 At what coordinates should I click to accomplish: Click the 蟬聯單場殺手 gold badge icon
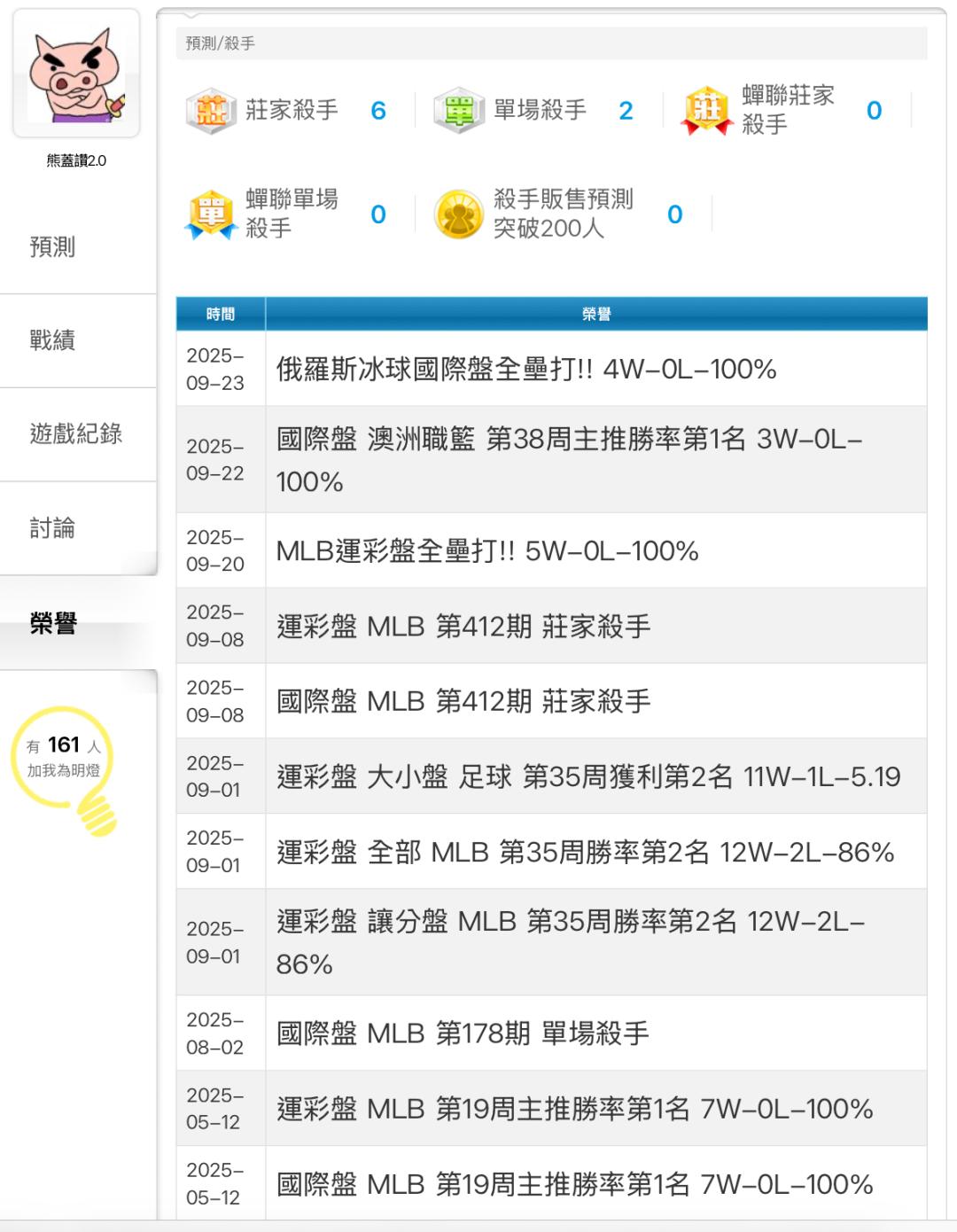[211, 214]
